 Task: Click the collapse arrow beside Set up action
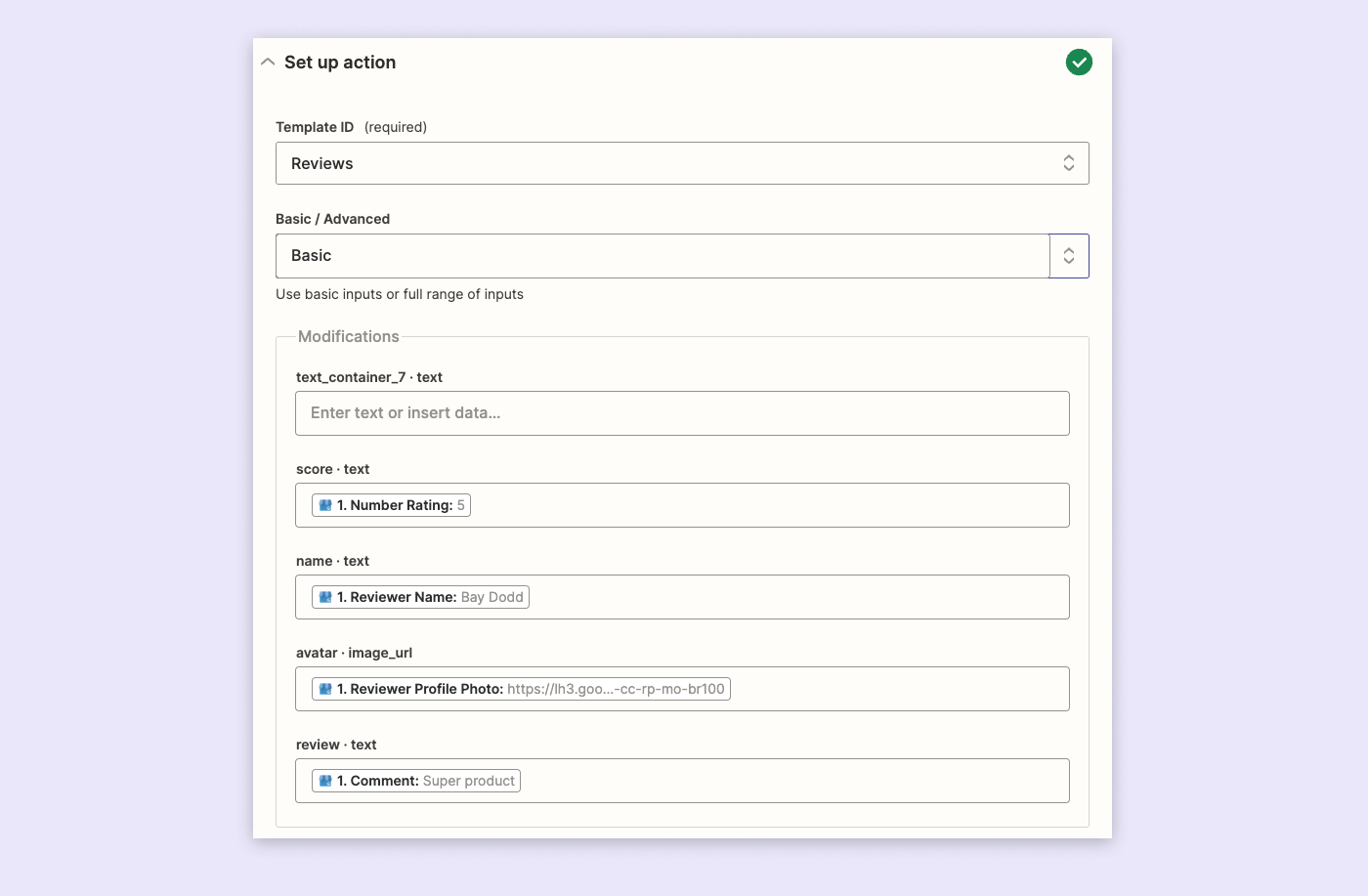click(x=268, y=61)
